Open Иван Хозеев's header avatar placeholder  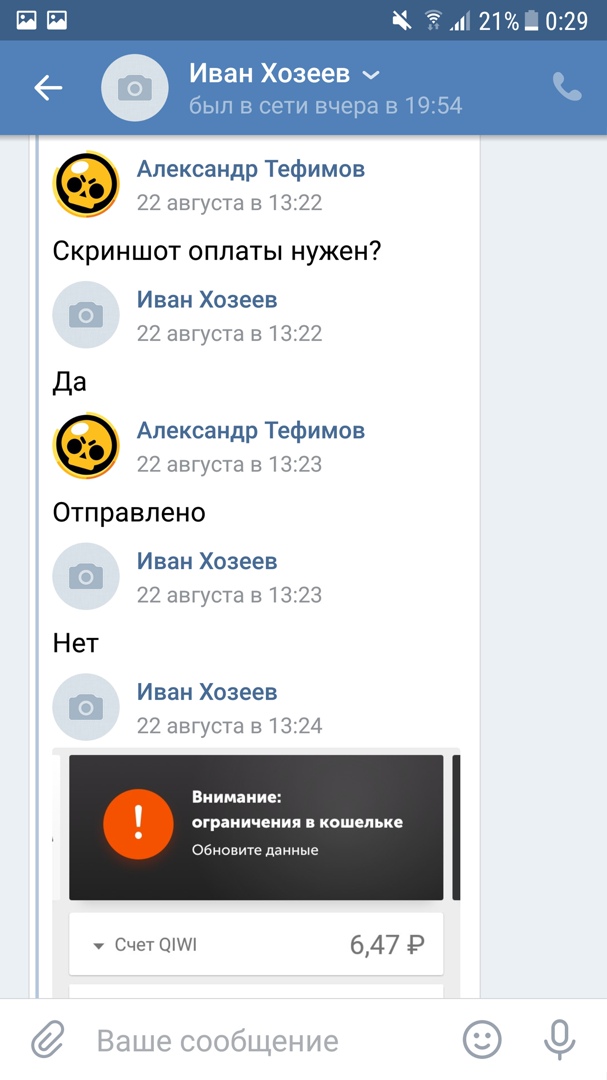(134, 87)
